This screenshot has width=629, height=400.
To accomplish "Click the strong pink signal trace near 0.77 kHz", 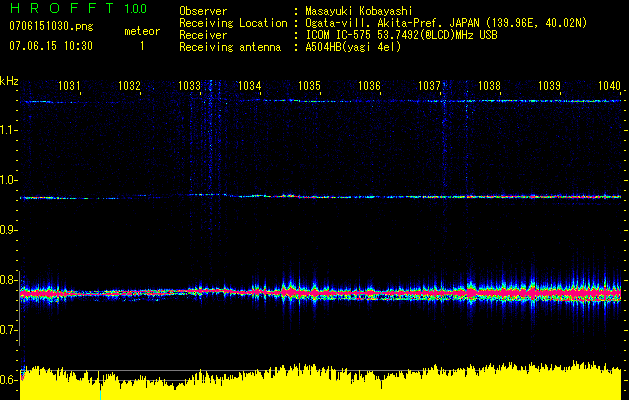I will tap(321, 294).
